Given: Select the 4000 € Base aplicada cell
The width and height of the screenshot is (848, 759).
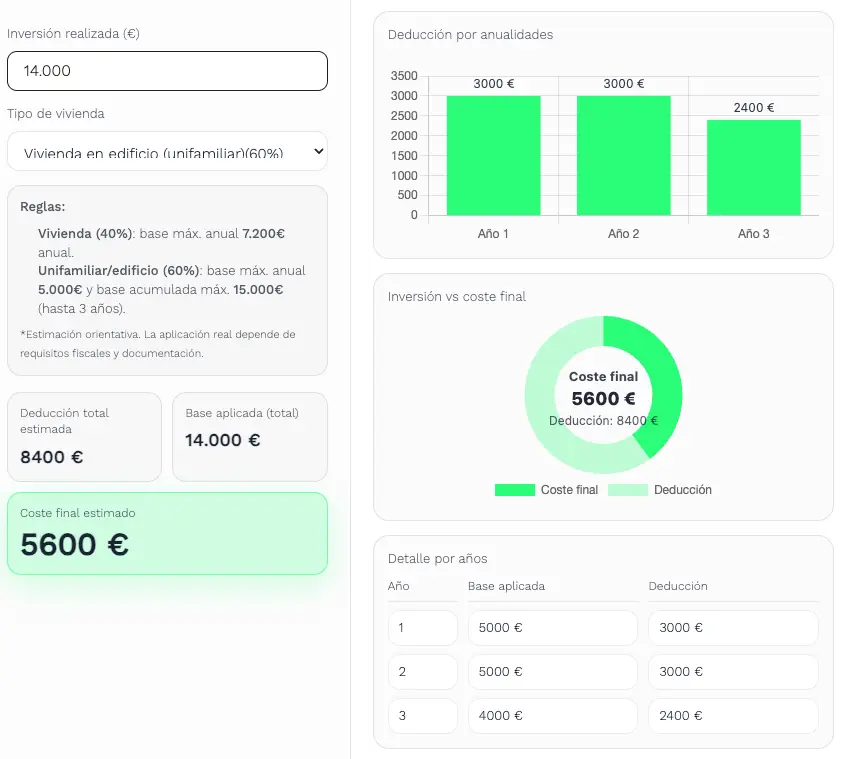Looking at the screenshot, I should tap(552, 716).
